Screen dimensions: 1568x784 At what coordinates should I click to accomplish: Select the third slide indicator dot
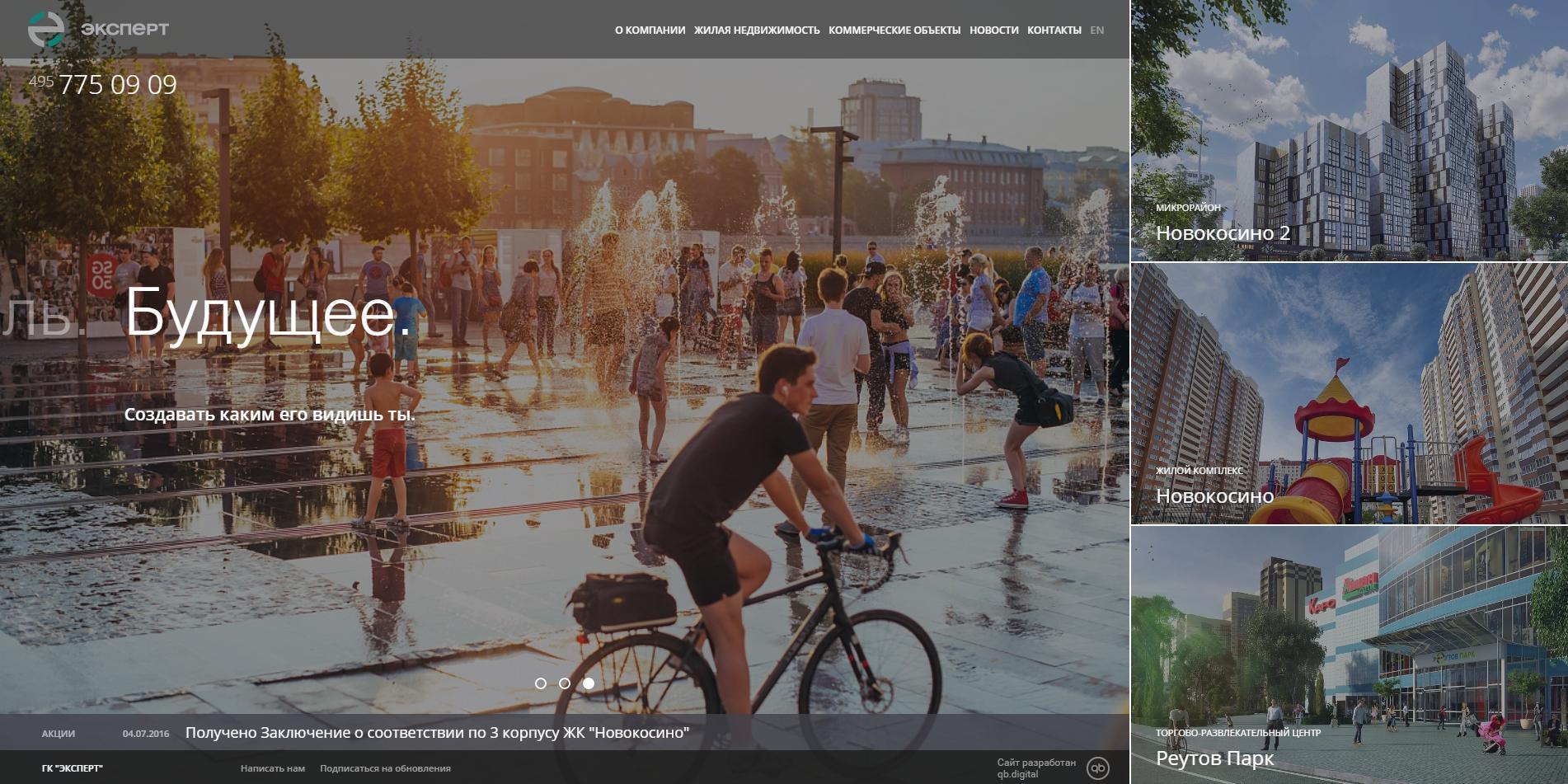(x=589, y=683)
